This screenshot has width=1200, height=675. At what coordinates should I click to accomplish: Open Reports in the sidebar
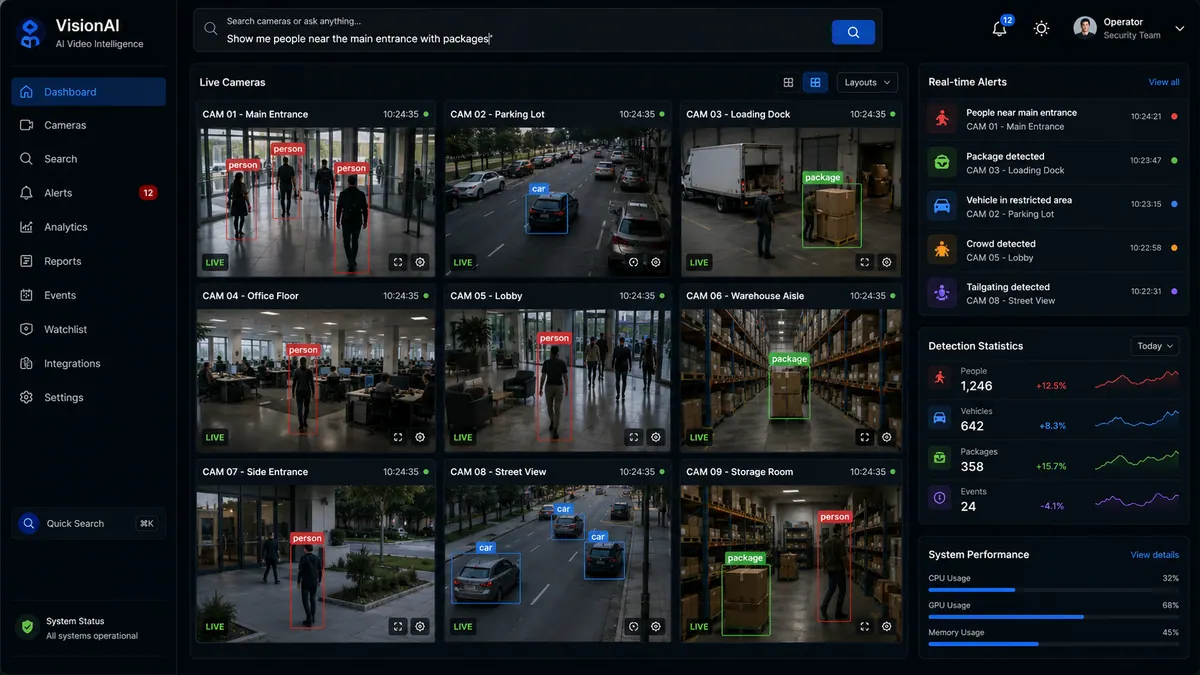coord(89,261)
